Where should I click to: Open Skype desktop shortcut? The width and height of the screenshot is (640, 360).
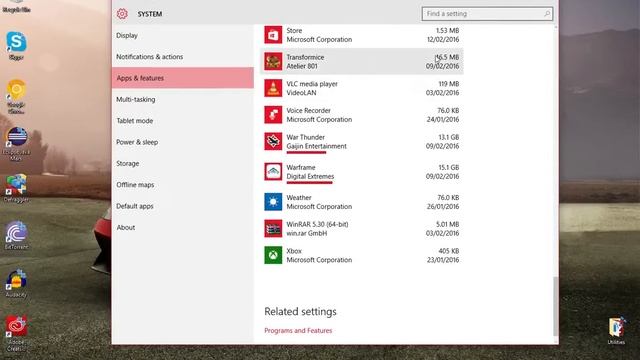[16, 46]
